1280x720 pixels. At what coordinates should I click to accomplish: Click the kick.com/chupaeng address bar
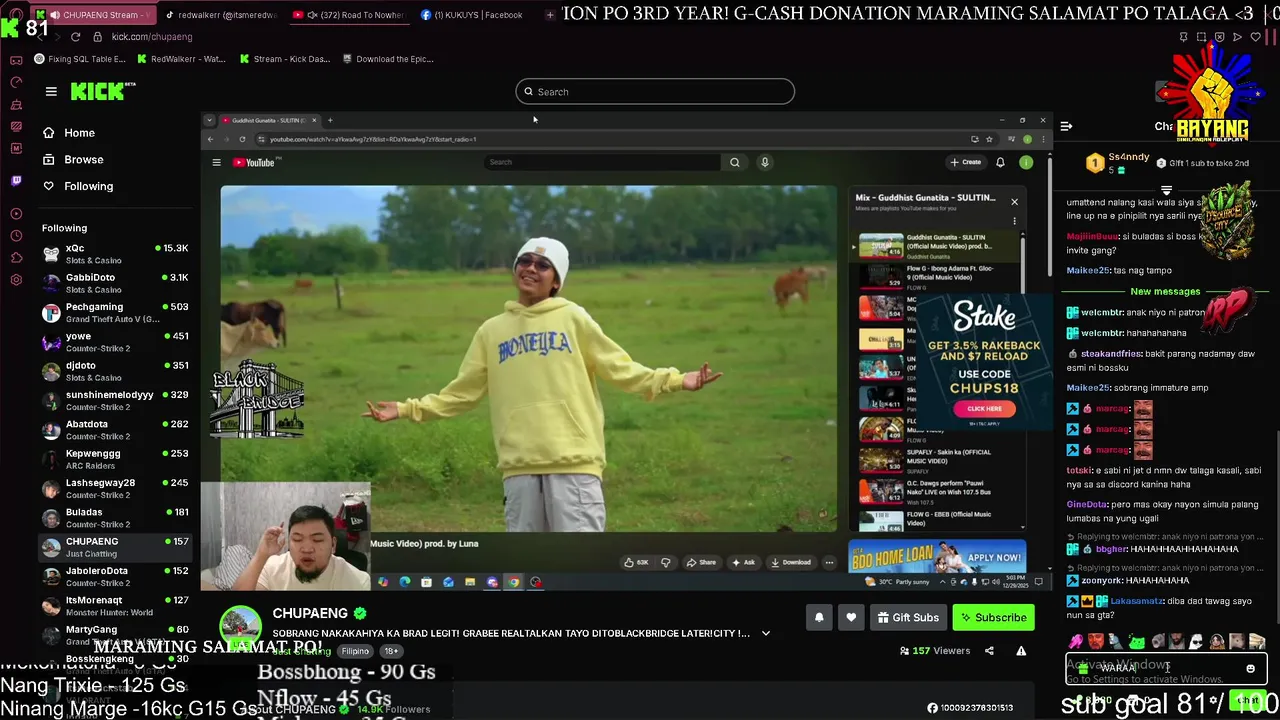click(x=152, y=37)
